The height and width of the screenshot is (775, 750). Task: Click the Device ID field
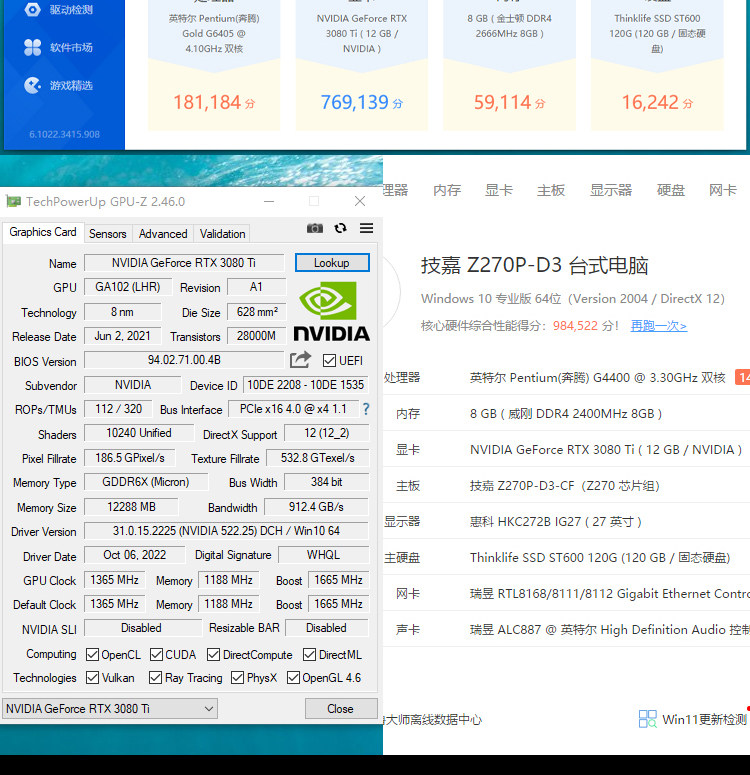click(x=306, y=385)
